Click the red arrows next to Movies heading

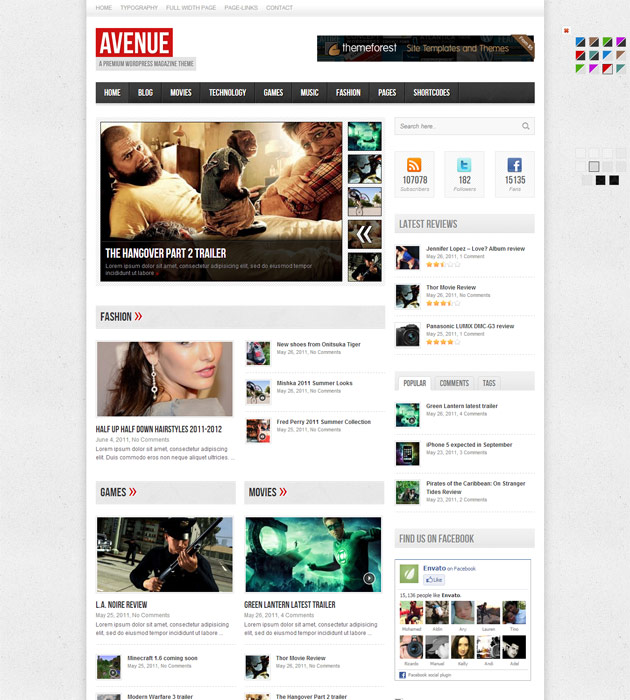(x=283, y=492)
